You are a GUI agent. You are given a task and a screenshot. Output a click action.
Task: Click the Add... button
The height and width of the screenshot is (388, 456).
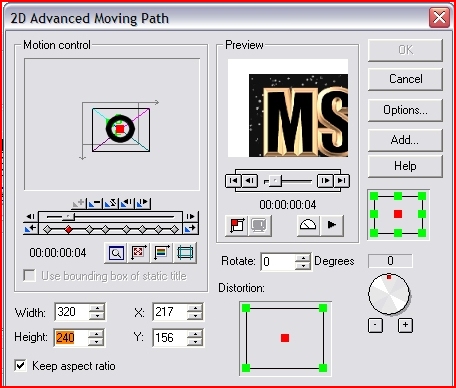405,140
